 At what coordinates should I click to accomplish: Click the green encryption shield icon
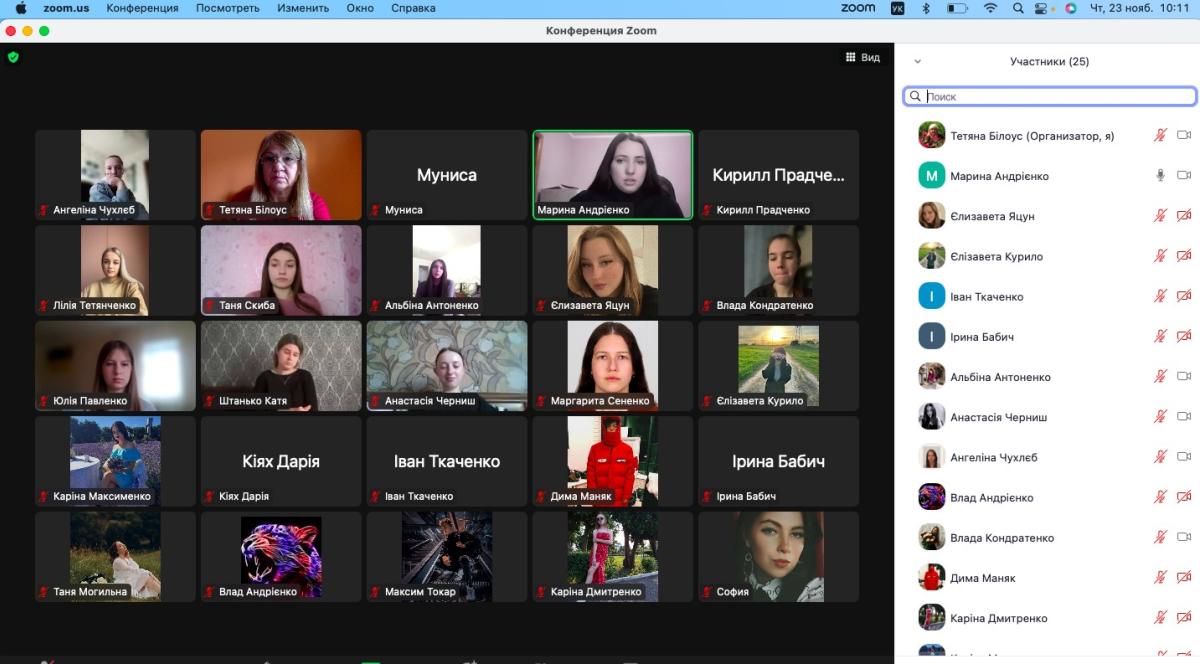13,57
